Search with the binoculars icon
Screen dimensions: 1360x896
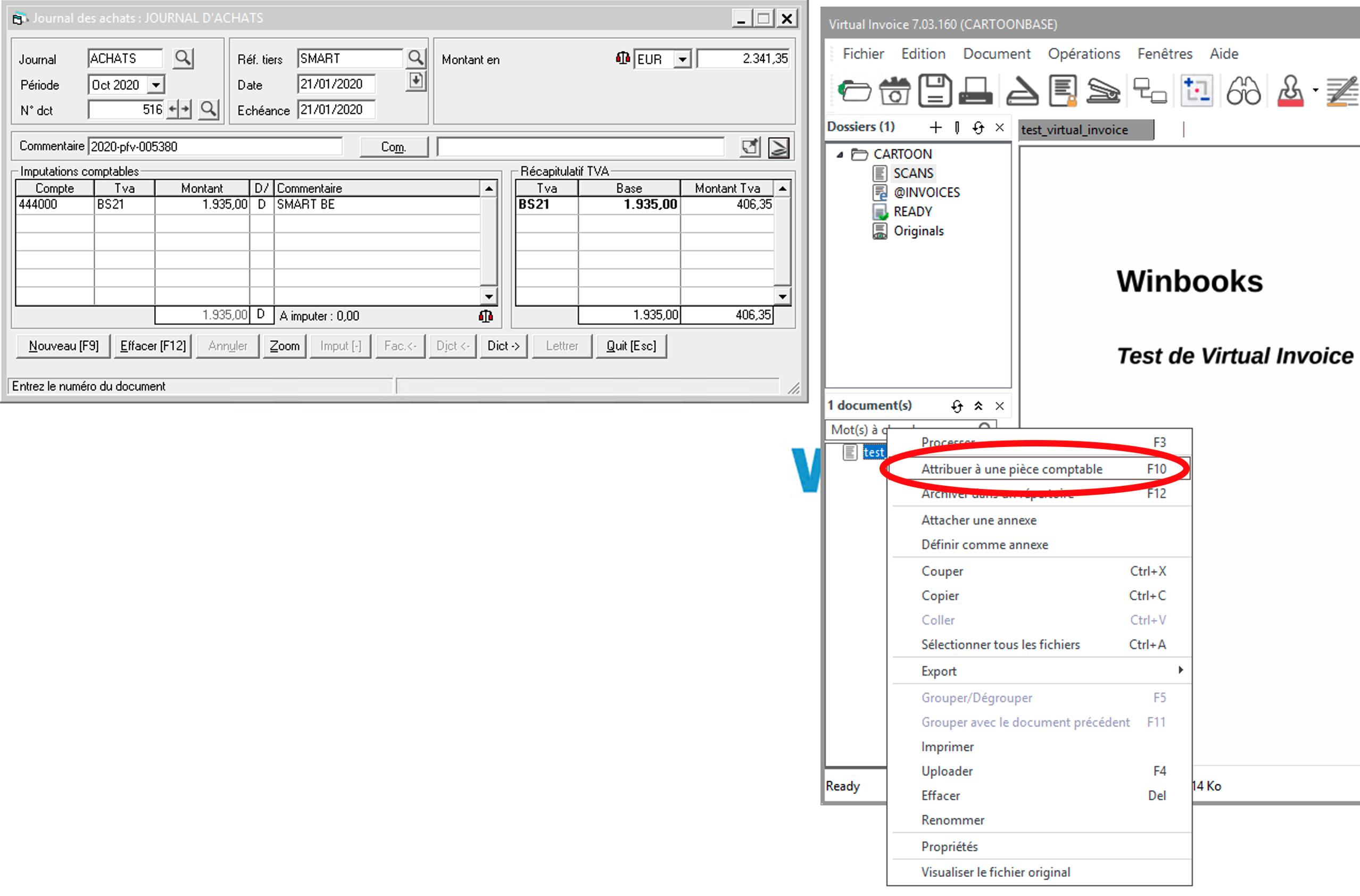point(1243,91)
